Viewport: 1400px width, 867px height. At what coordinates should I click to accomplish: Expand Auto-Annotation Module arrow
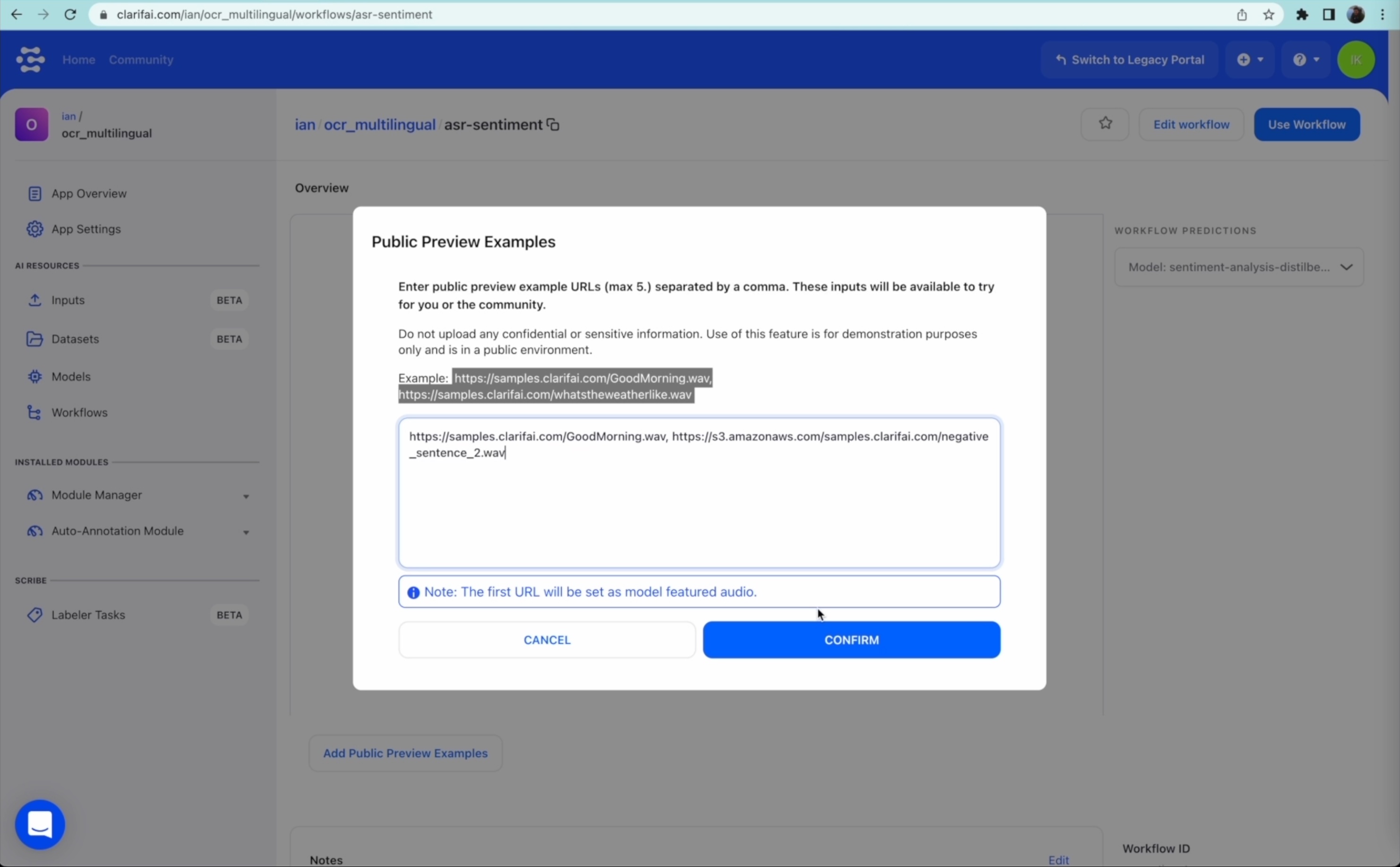(x=246, y=532)
